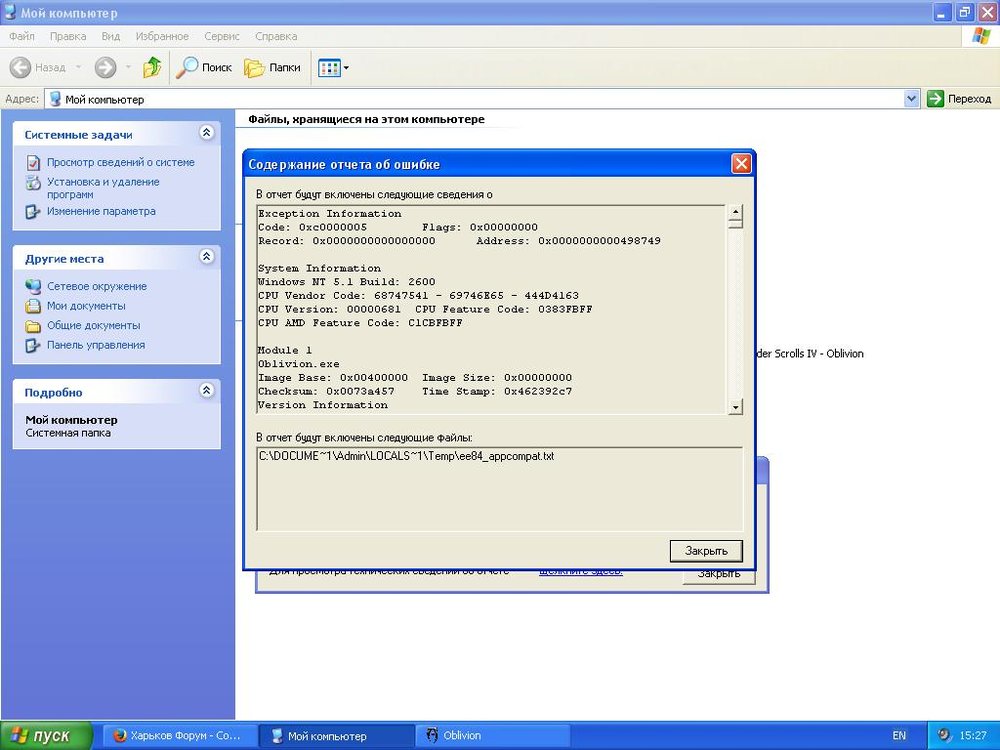Screen dimensions: 1000x750
Task: Click Просмотр сведений о системе link
Action: pos(121,163)
